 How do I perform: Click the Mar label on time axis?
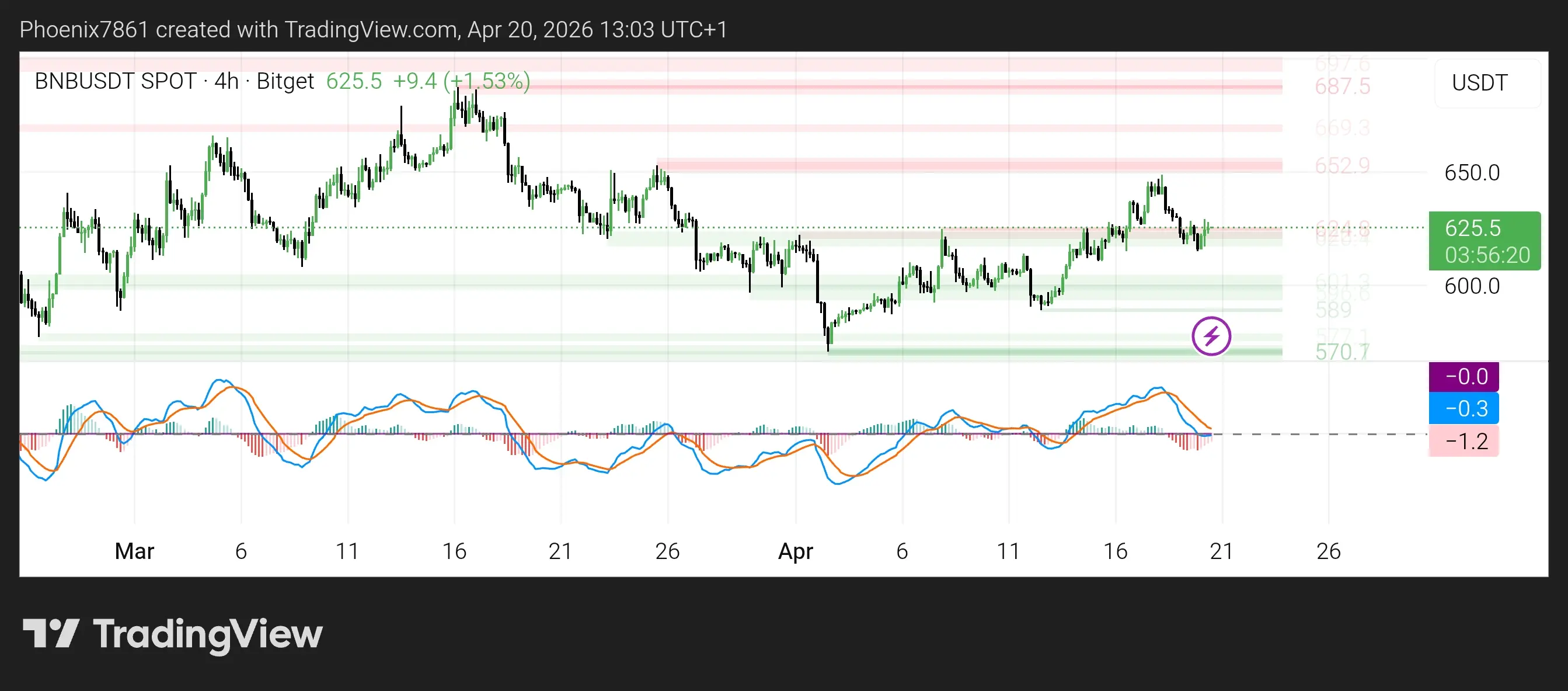click(134, 551)
